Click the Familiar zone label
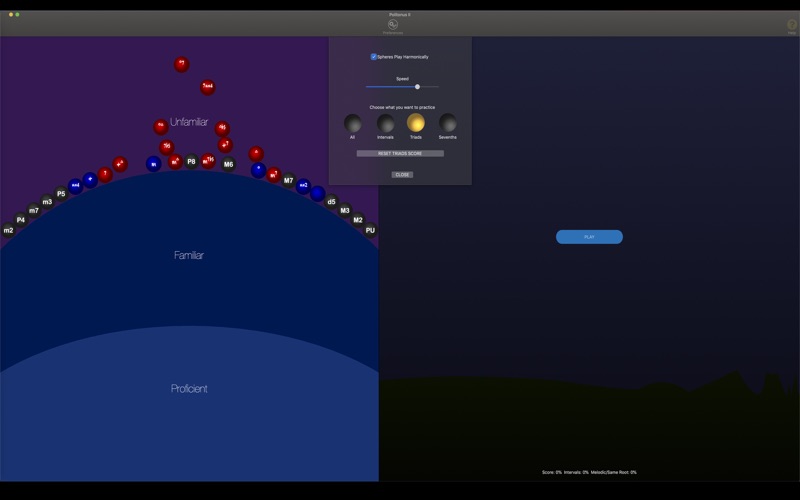 (x=189, y=255)
